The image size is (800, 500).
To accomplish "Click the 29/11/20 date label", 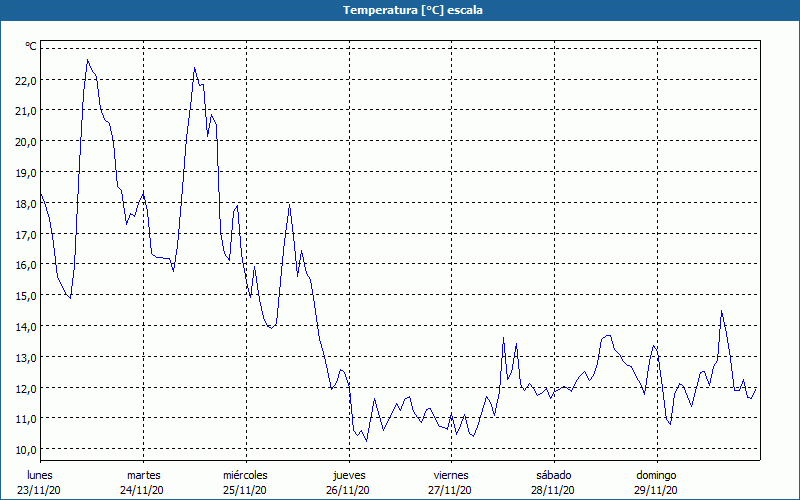I will [x=656, y=490].
